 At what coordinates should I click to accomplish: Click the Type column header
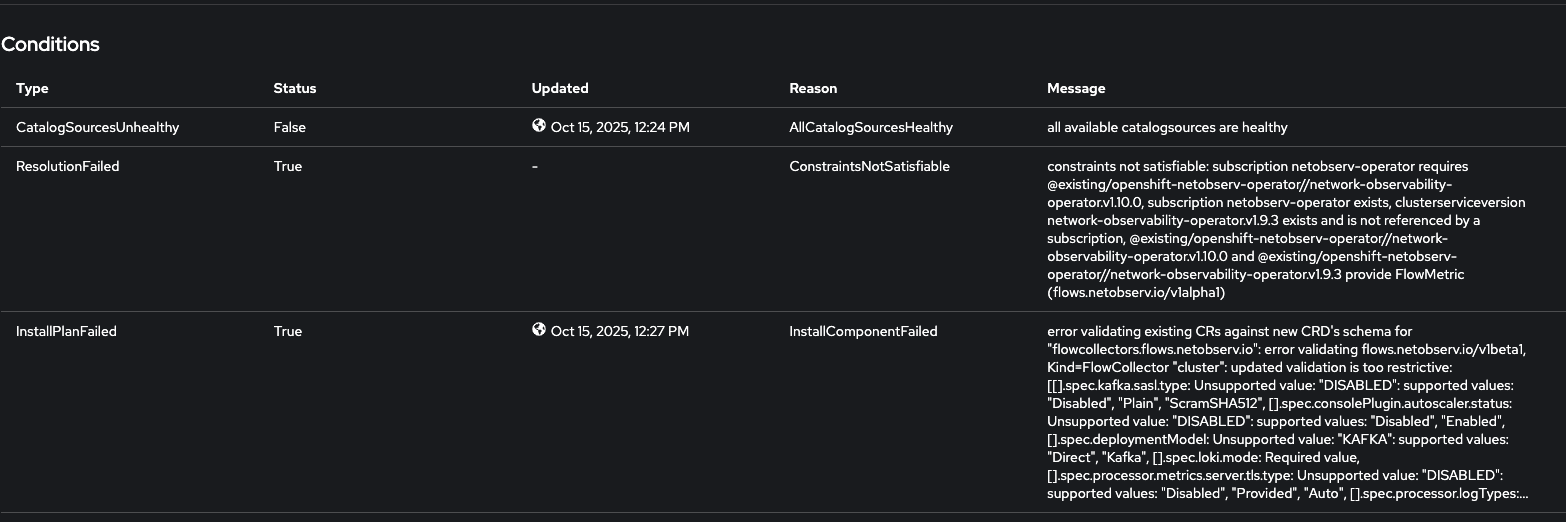tap(32, 88)
